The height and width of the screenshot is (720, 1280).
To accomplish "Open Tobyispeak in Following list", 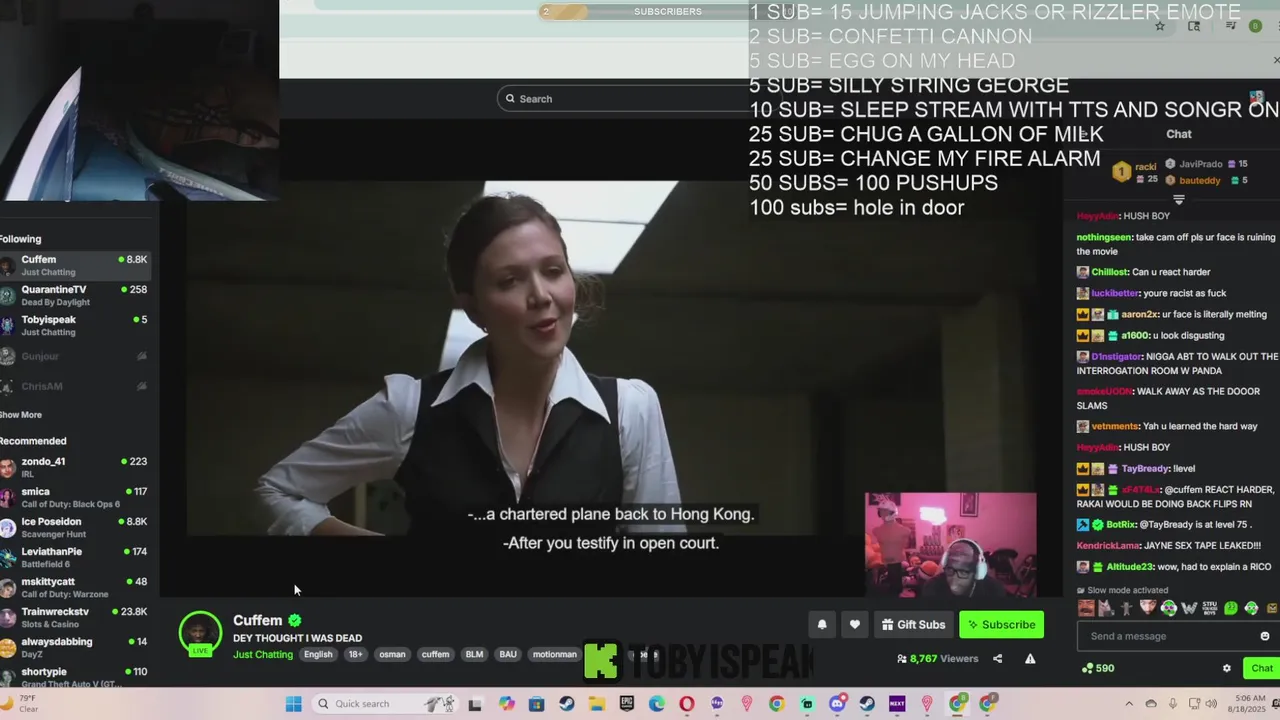I will tap(75, 325).
